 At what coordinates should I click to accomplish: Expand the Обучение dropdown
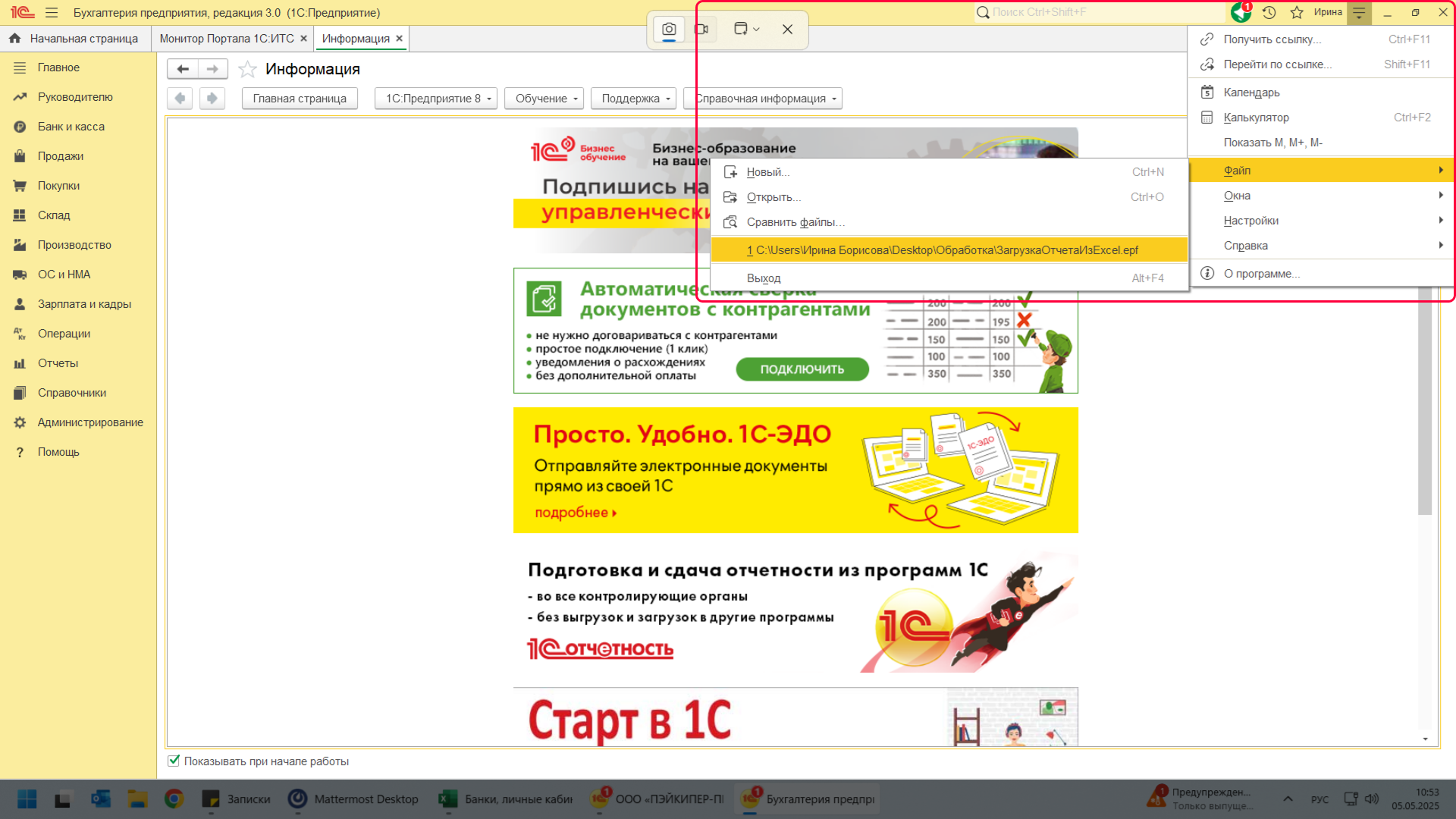[544, 99]
